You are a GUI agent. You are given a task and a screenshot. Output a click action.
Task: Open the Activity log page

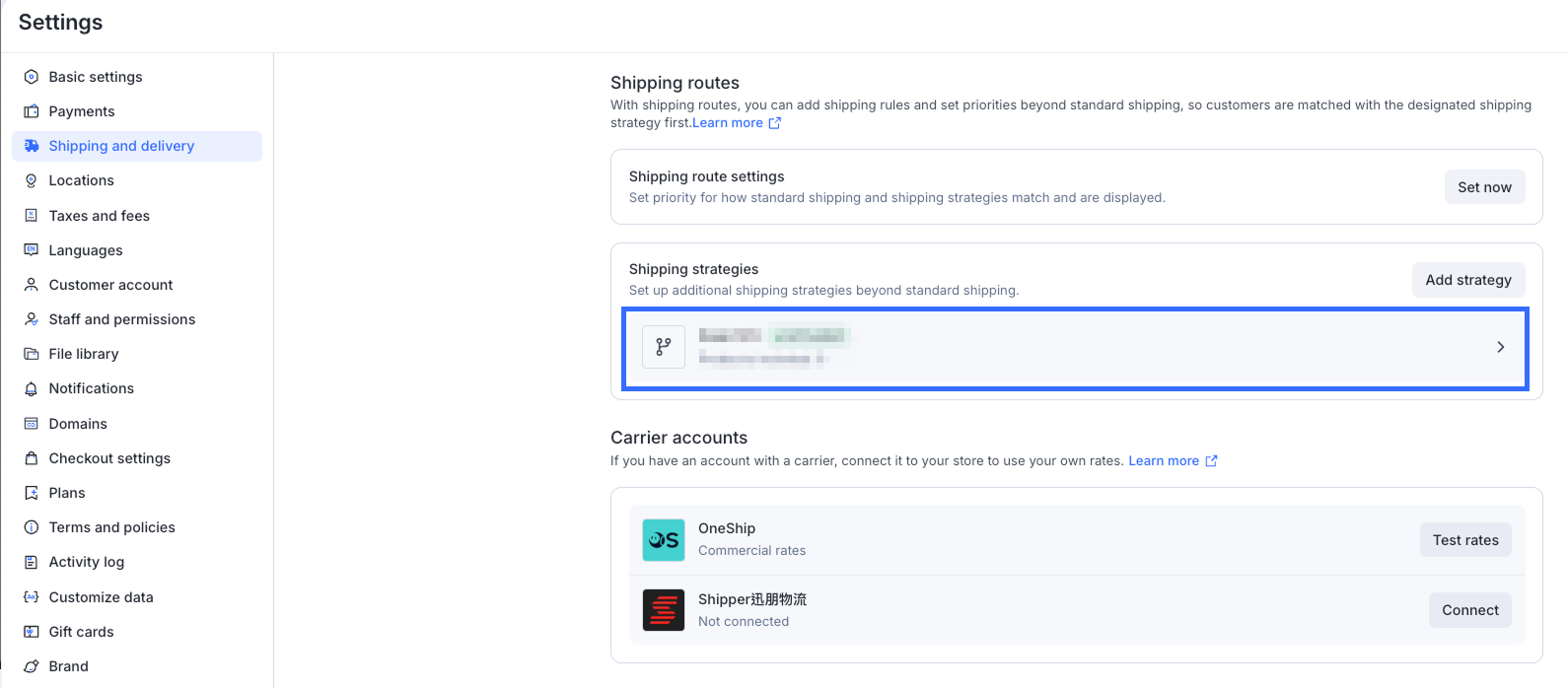(x=86, y=562)
